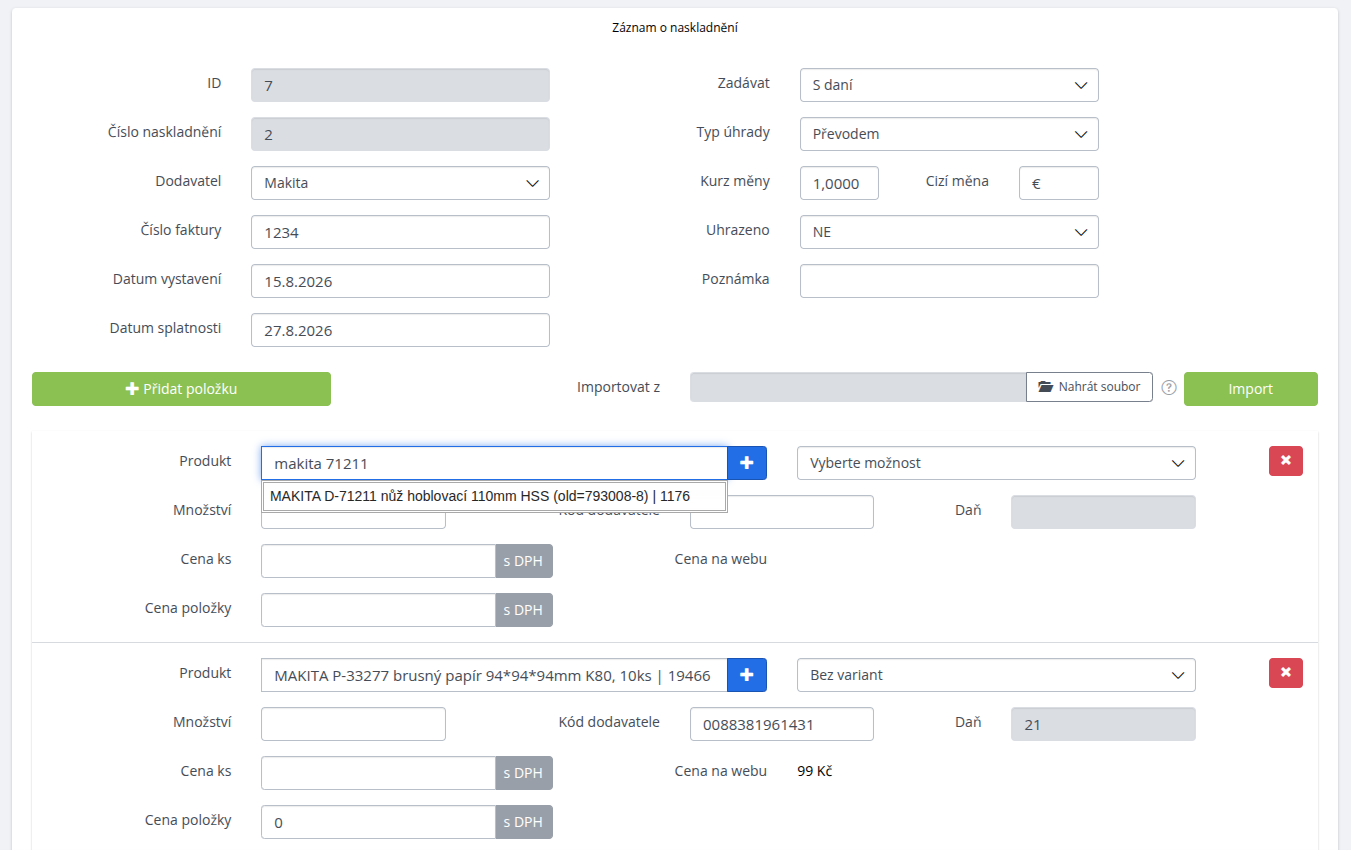Open the Uhrazeno dropdown showing NE

[949, 232]
